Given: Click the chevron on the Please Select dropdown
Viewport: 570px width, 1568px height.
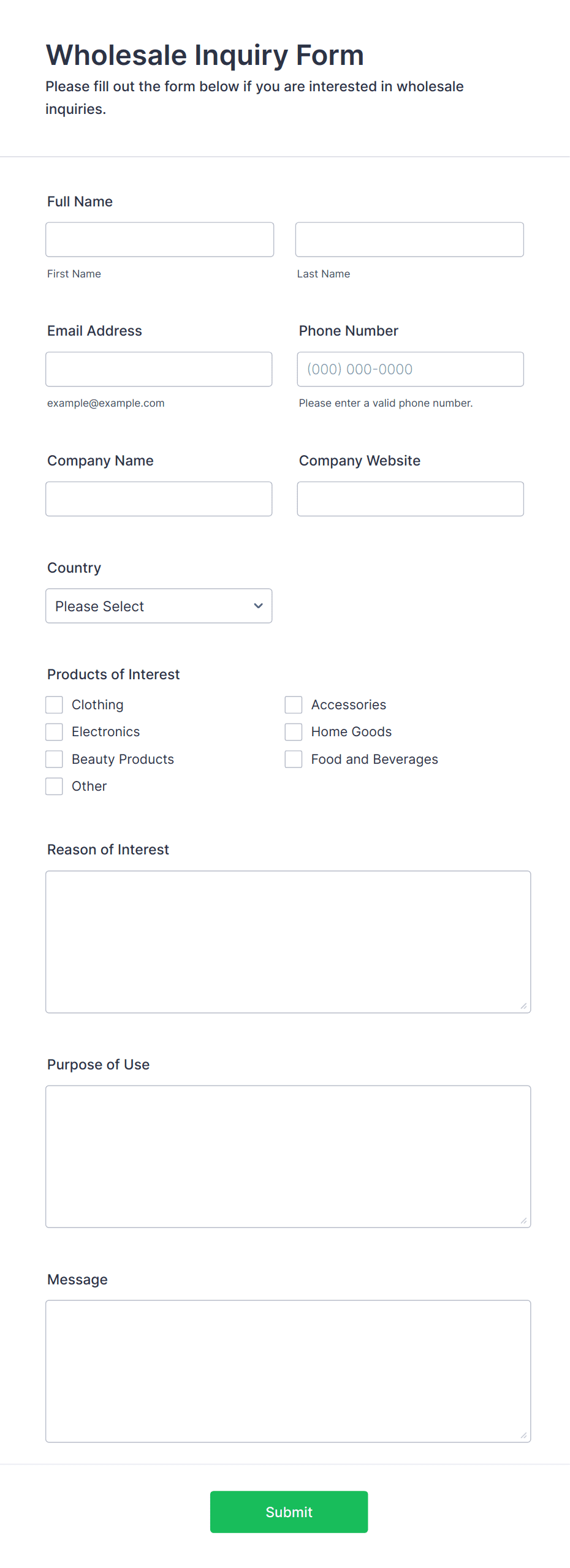Looking at the screenshot, I should pos(257,606).
